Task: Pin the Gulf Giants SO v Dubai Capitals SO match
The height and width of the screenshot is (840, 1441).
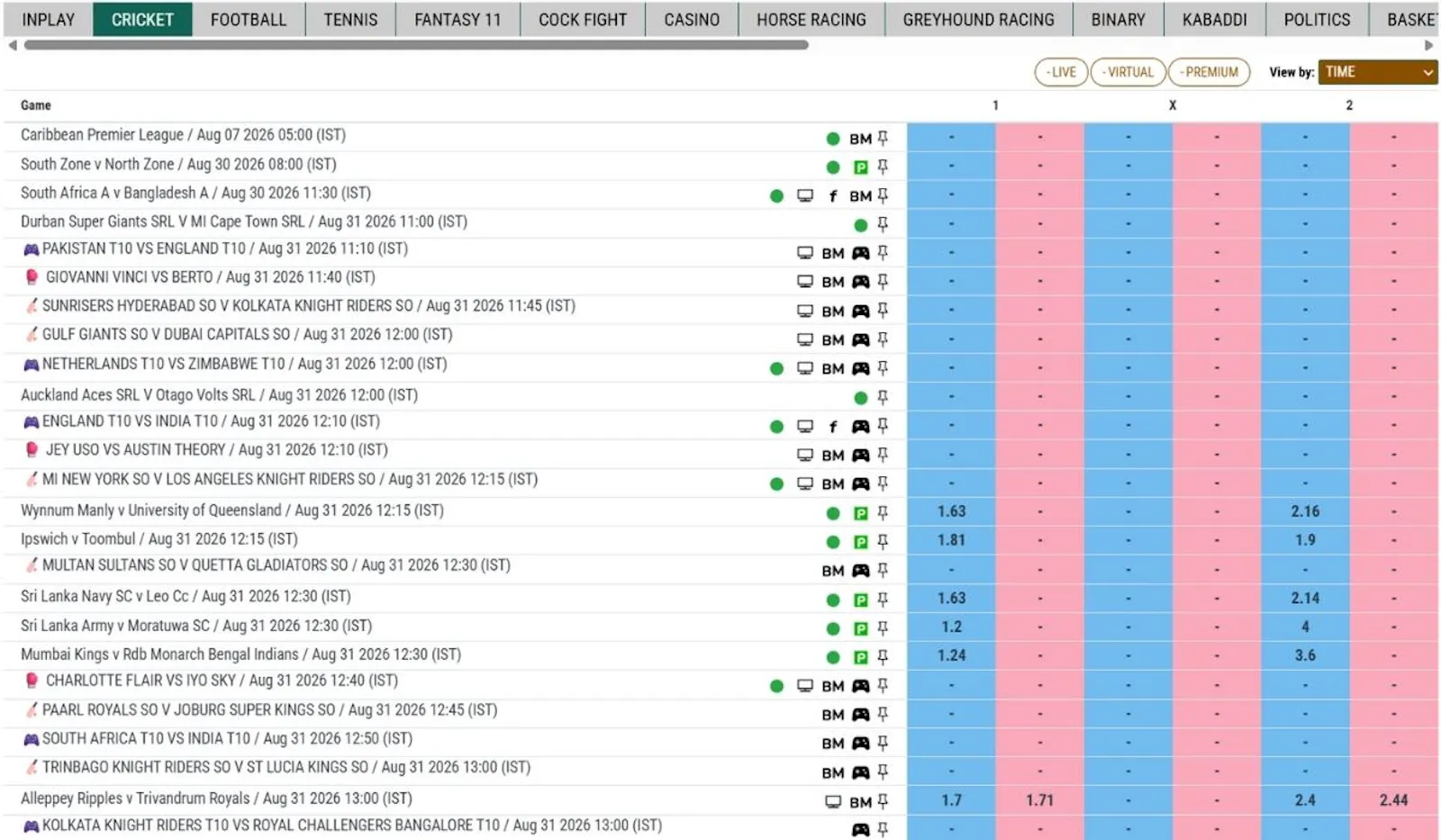Action: point(883,339)
